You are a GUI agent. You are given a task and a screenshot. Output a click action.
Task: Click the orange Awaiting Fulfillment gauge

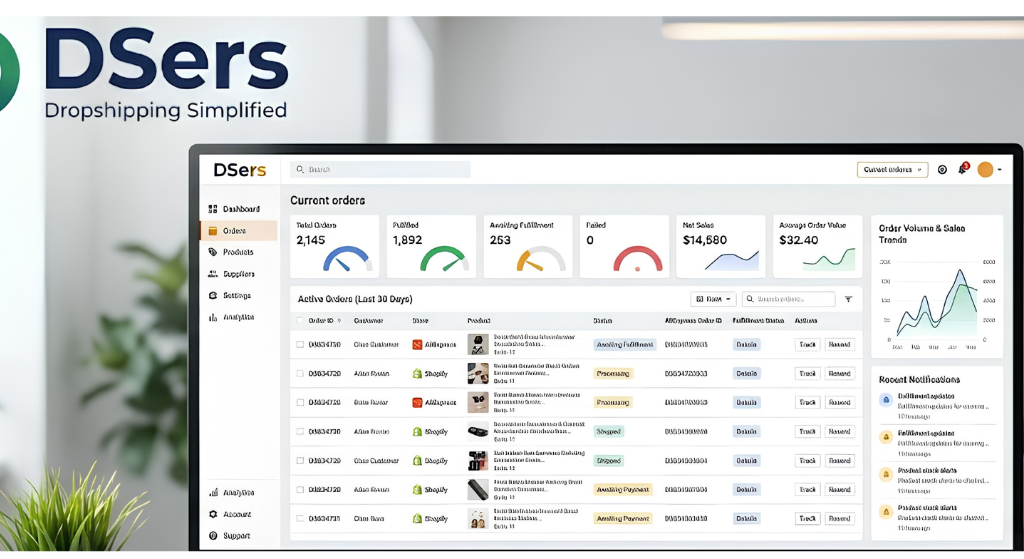(x=541, y=259)
